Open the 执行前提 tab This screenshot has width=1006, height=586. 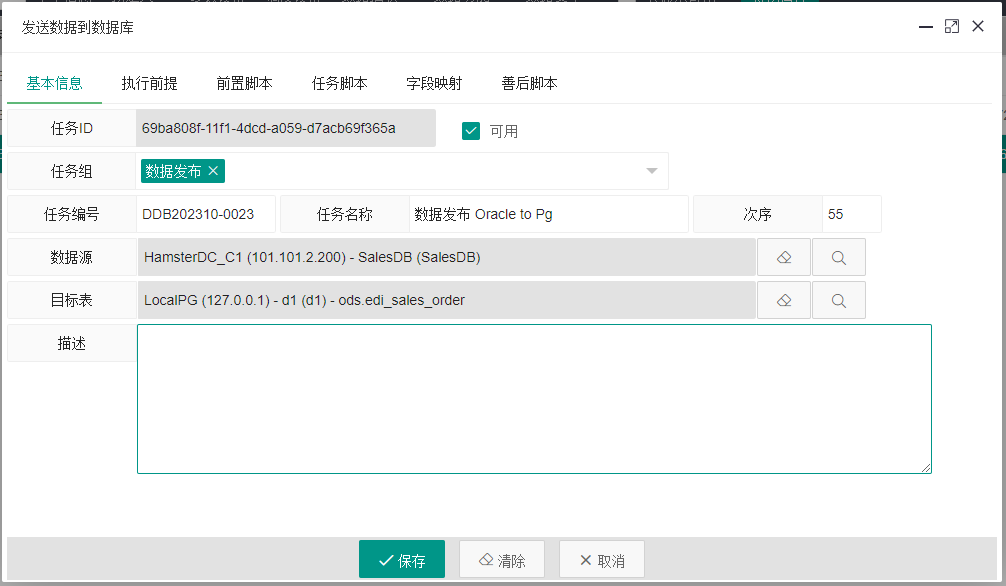pyautogui.click(x=149, y=83)
